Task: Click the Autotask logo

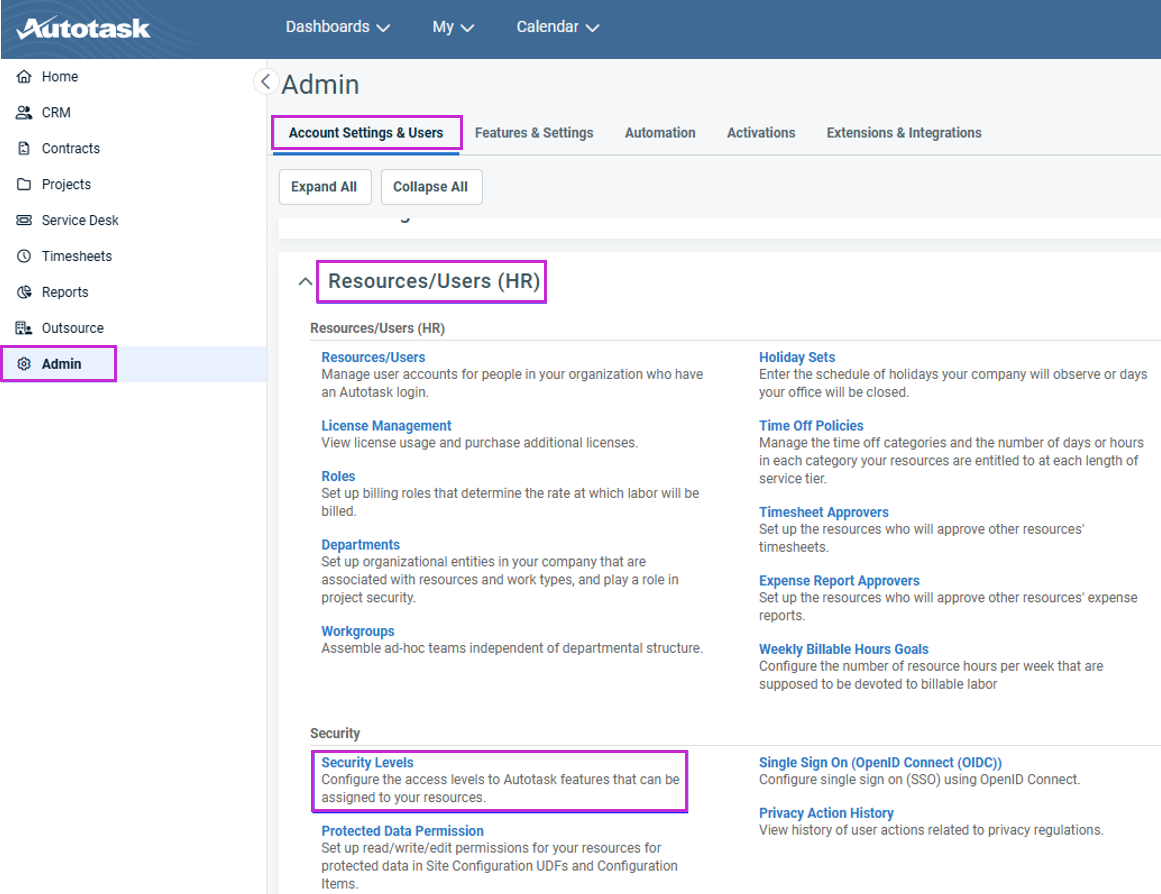Action: click(83, 28)
